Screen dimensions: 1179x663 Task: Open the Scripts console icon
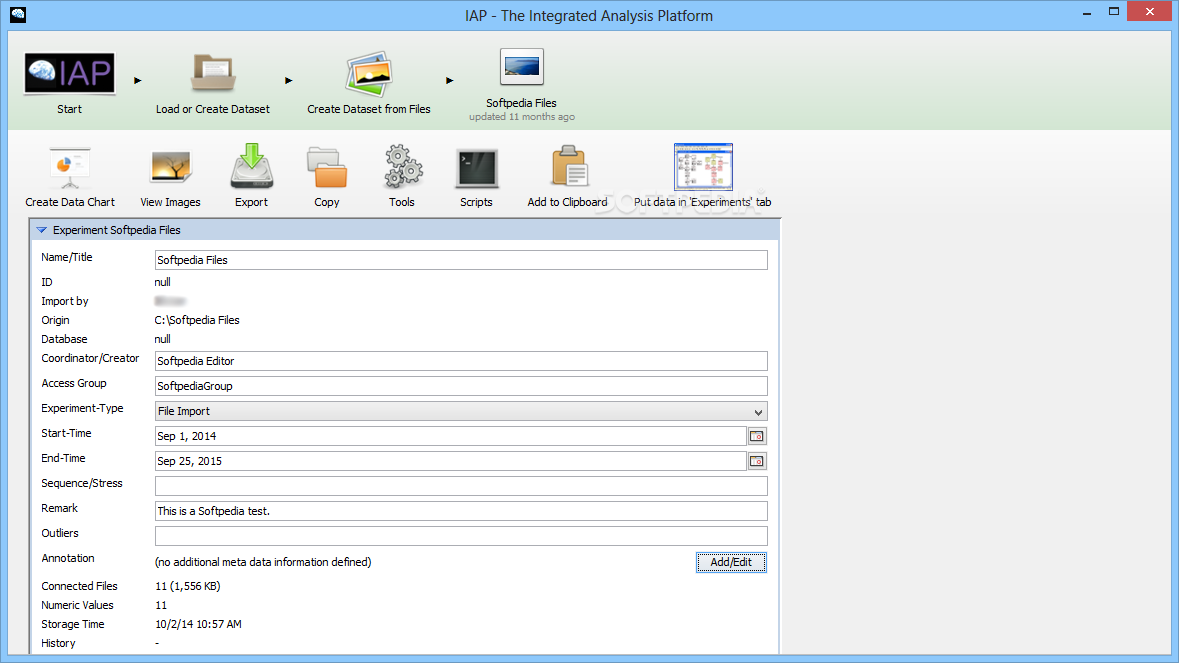click(x=477, y=168)
